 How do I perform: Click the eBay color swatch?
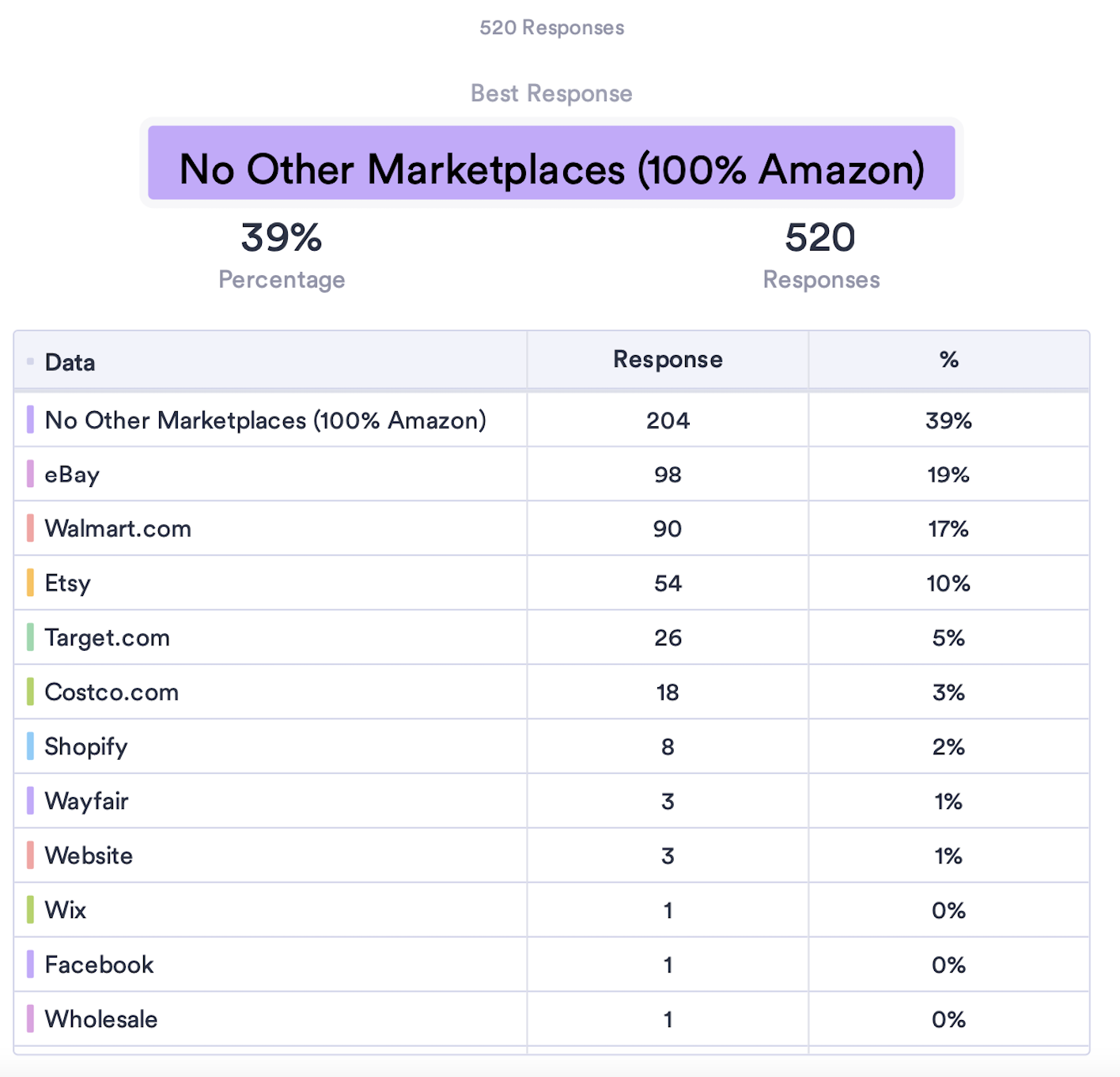pos(30,474)
